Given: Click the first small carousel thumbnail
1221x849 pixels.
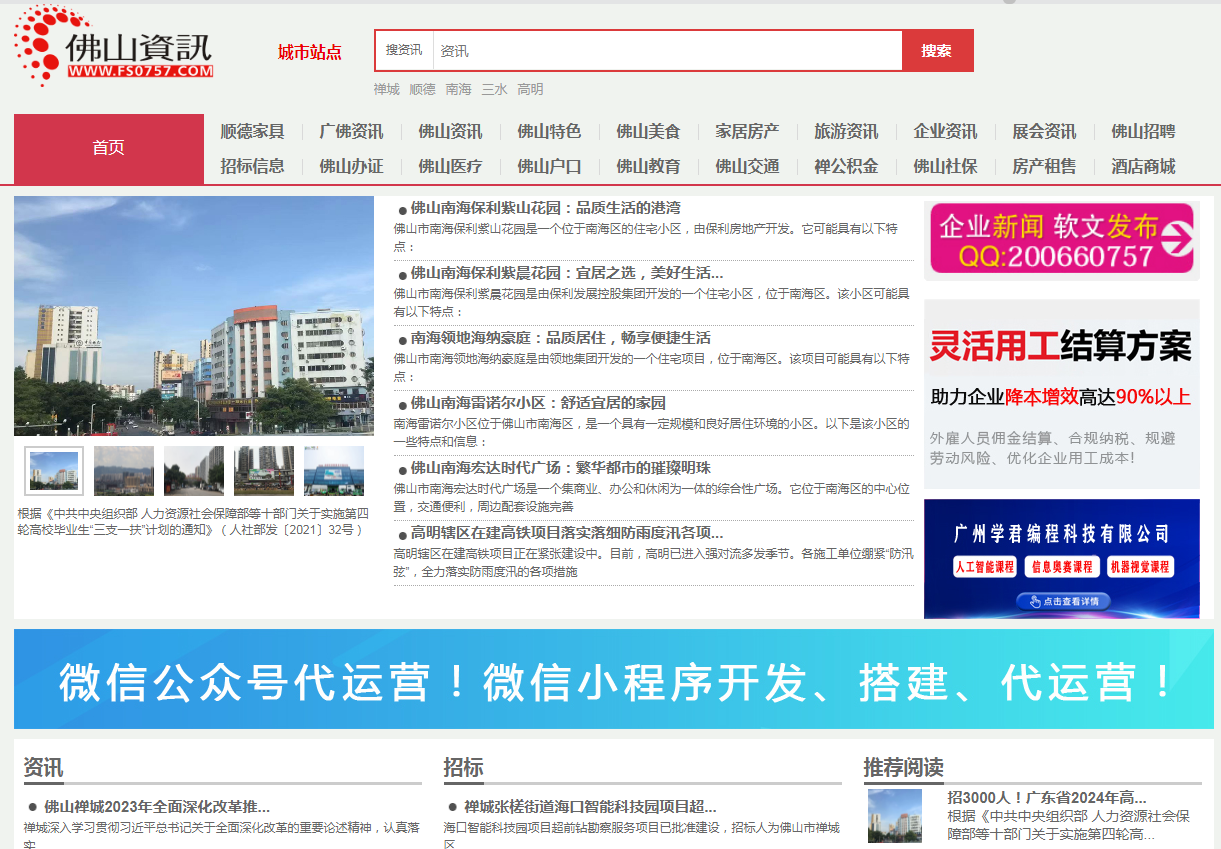Looking at the screenshot, I should pyautogui.click(x=52, y=470).
